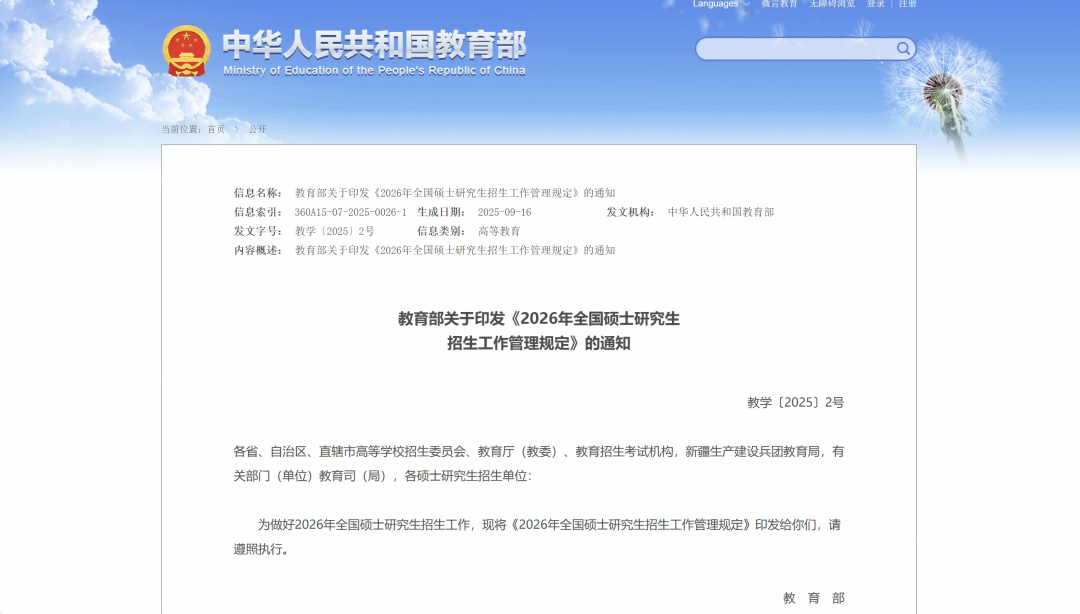
Task: Focus the site search input box
Action: 795,49
